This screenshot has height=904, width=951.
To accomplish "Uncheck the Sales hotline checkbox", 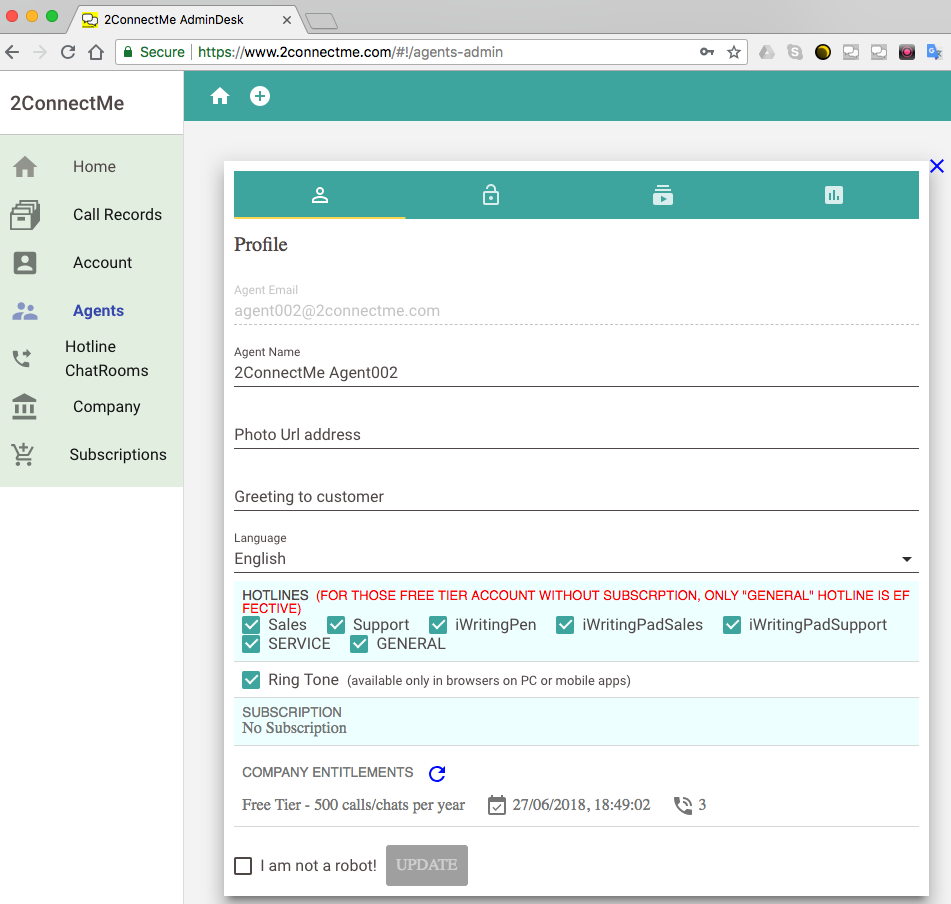I will coord(252,625).
